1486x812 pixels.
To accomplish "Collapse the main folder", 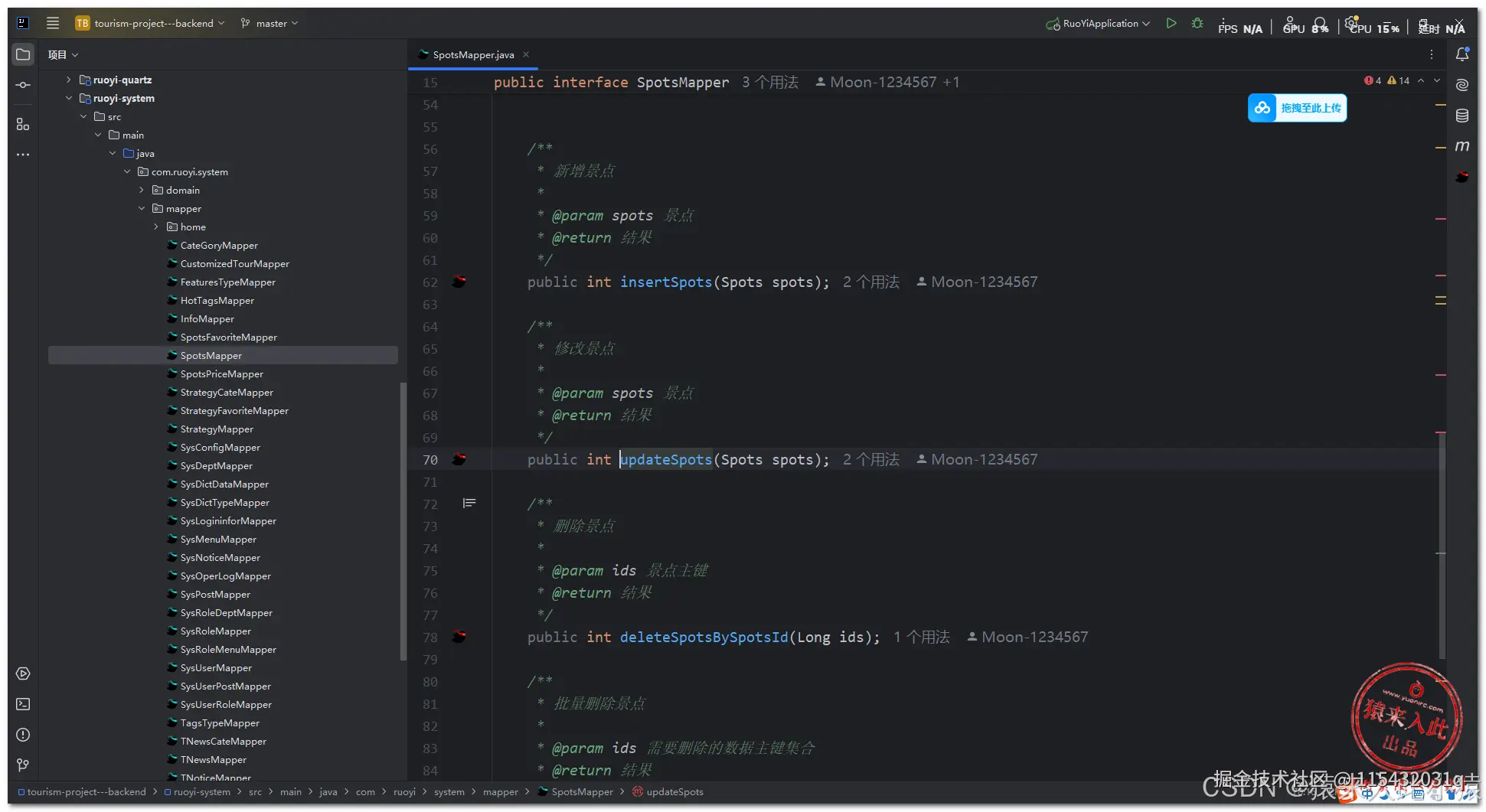I will point(98,135).
